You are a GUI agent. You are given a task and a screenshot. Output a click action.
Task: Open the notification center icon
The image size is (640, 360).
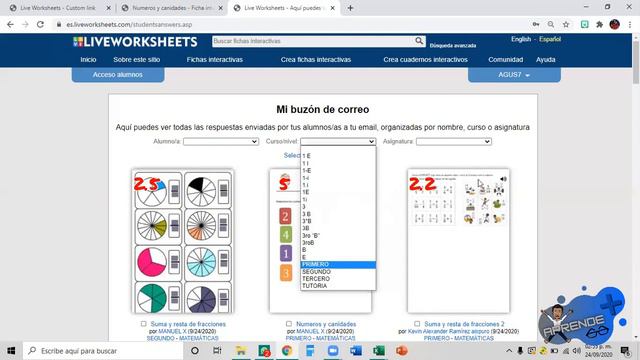[x=625, y=351]
